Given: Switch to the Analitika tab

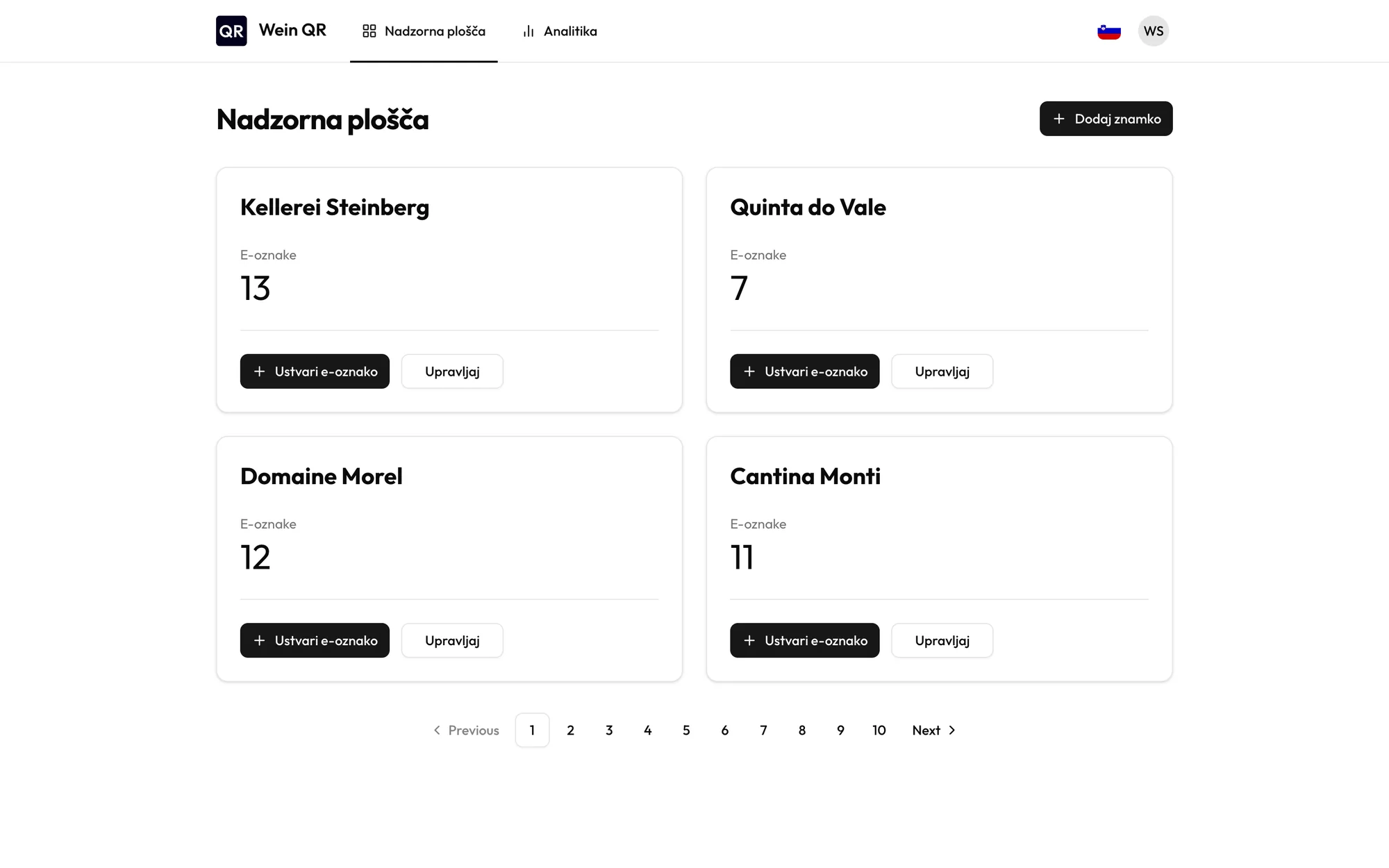Looking at the screenshot, I should click(x=559, y=31).
